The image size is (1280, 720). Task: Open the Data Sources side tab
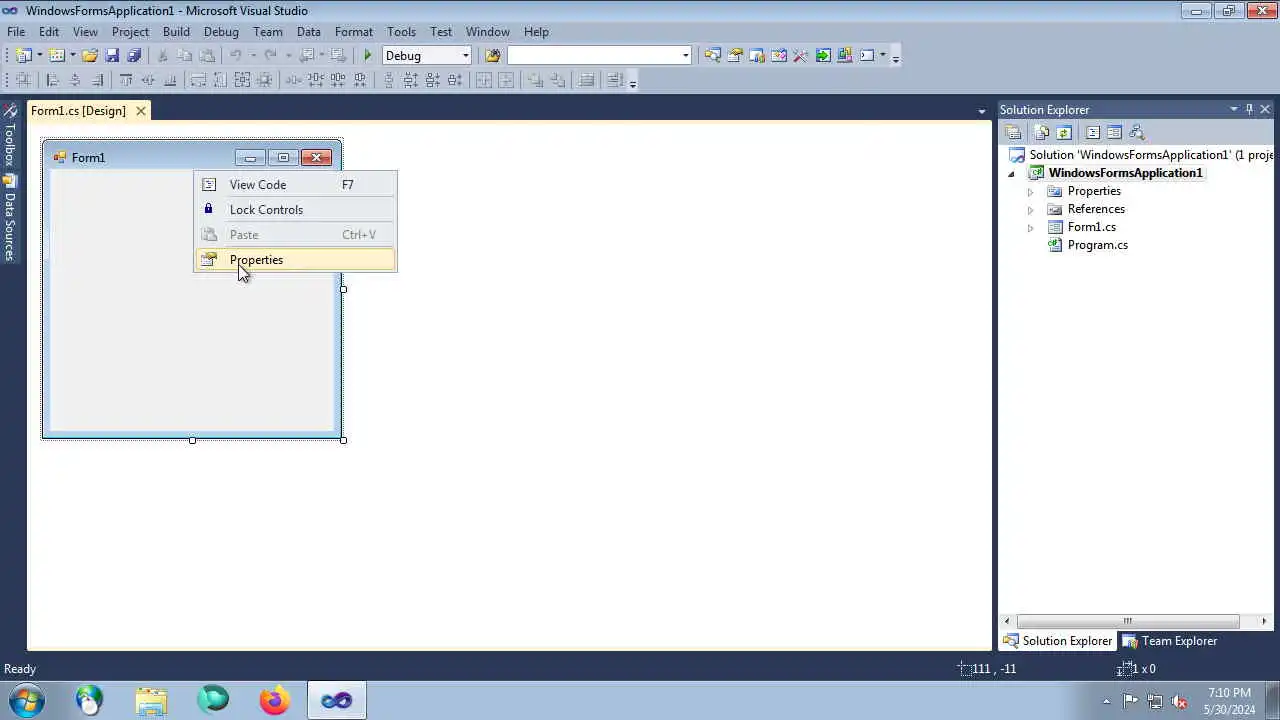click(x=10, y=219)
